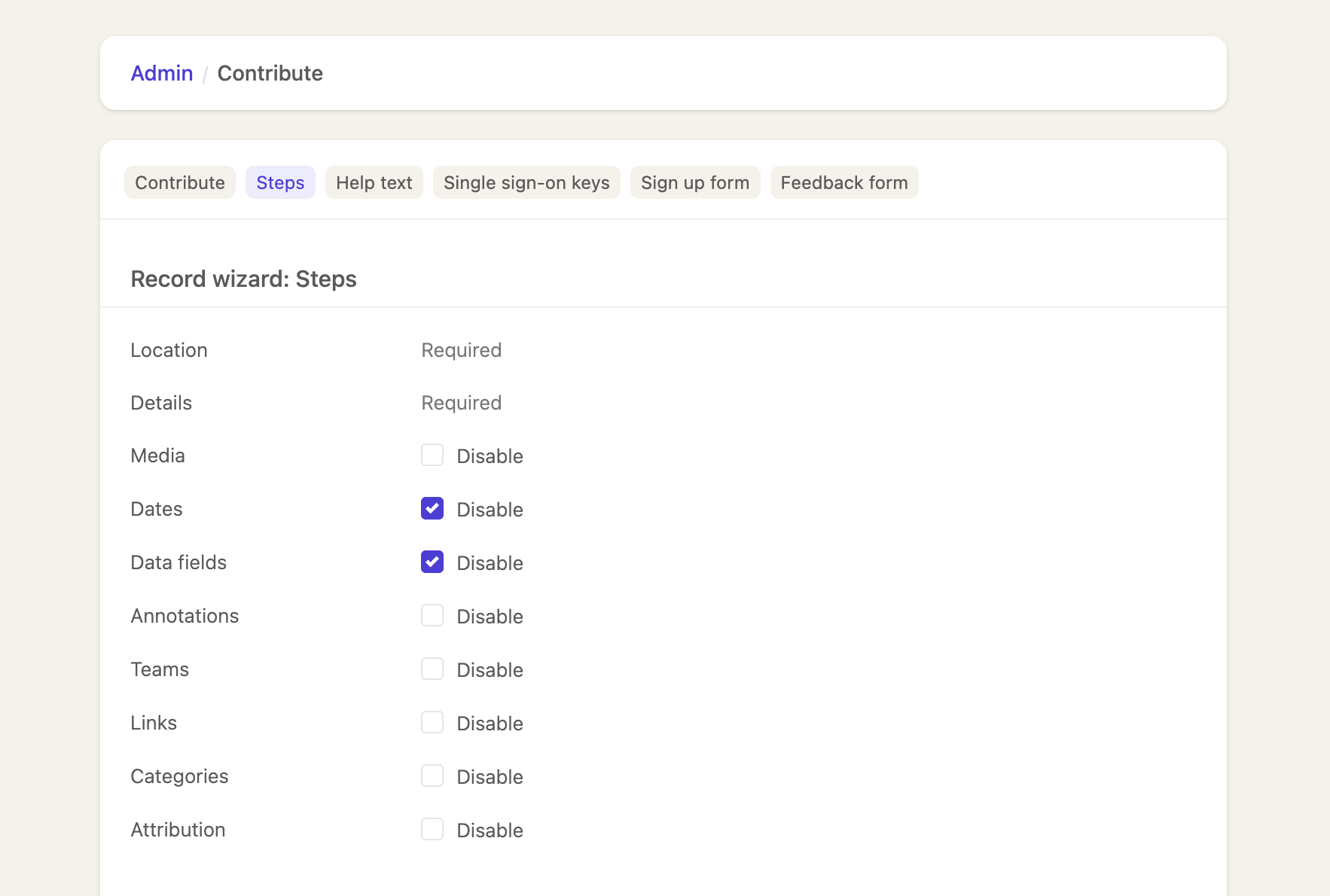The height and width of the screenshot is (896, 1330).
Task: Open the Sign up form tab
Action: click(694, 183)
